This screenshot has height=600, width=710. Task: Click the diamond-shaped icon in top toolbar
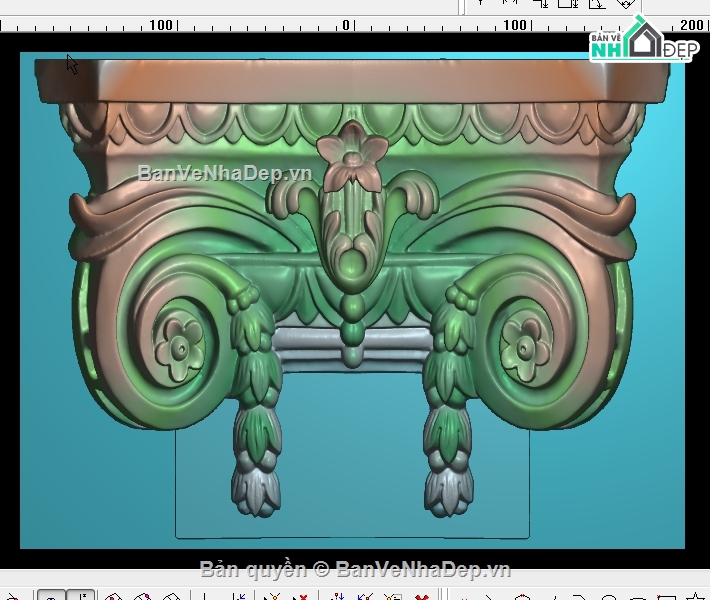[626, 4]
